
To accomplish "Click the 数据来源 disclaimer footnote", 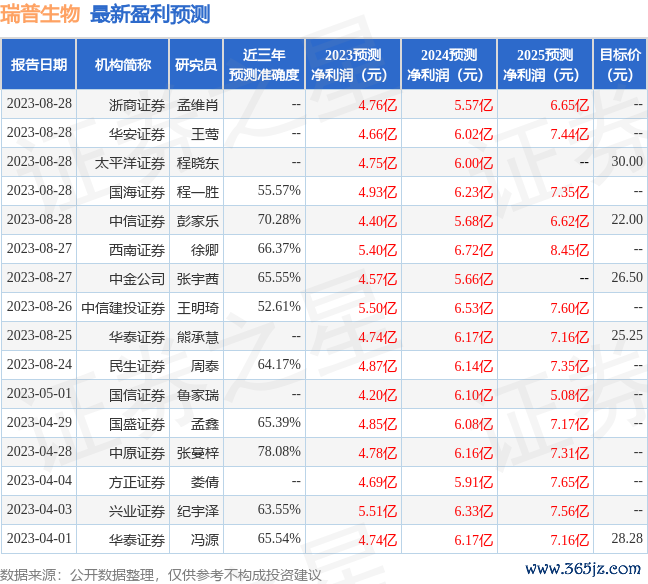I will [x=160, y=575].
